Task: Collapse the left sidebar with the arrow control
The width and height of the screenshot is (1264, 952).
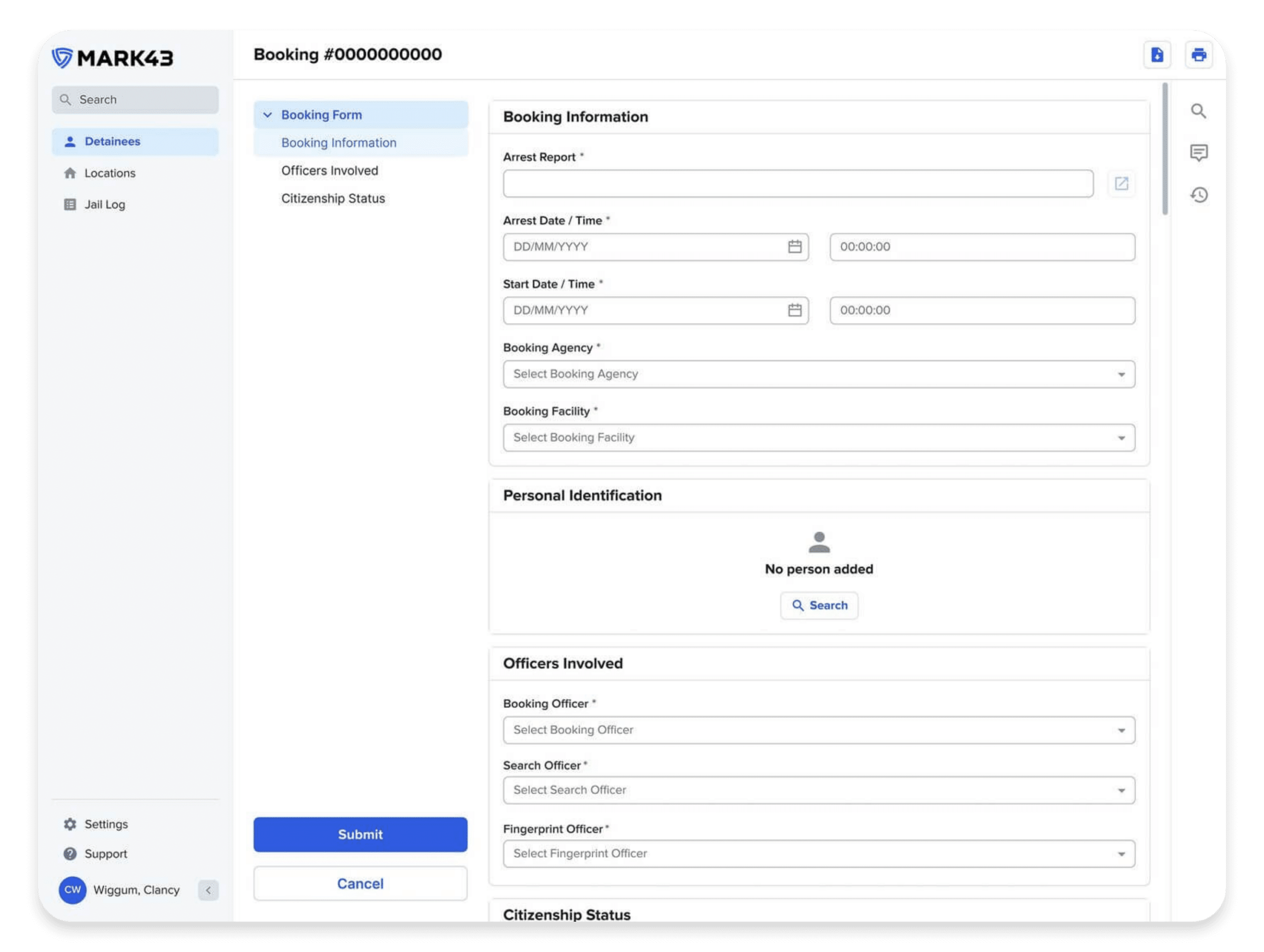Action: (x=207, y=890)
